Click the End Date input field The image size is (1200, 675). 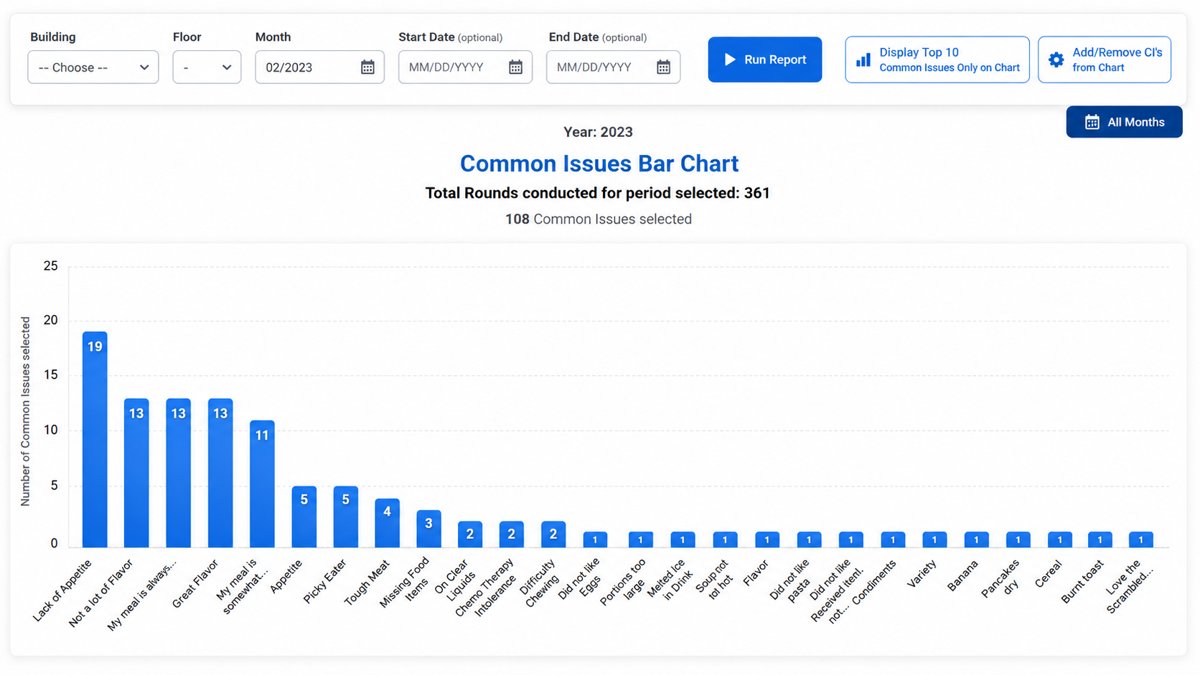tap(613, 67)
